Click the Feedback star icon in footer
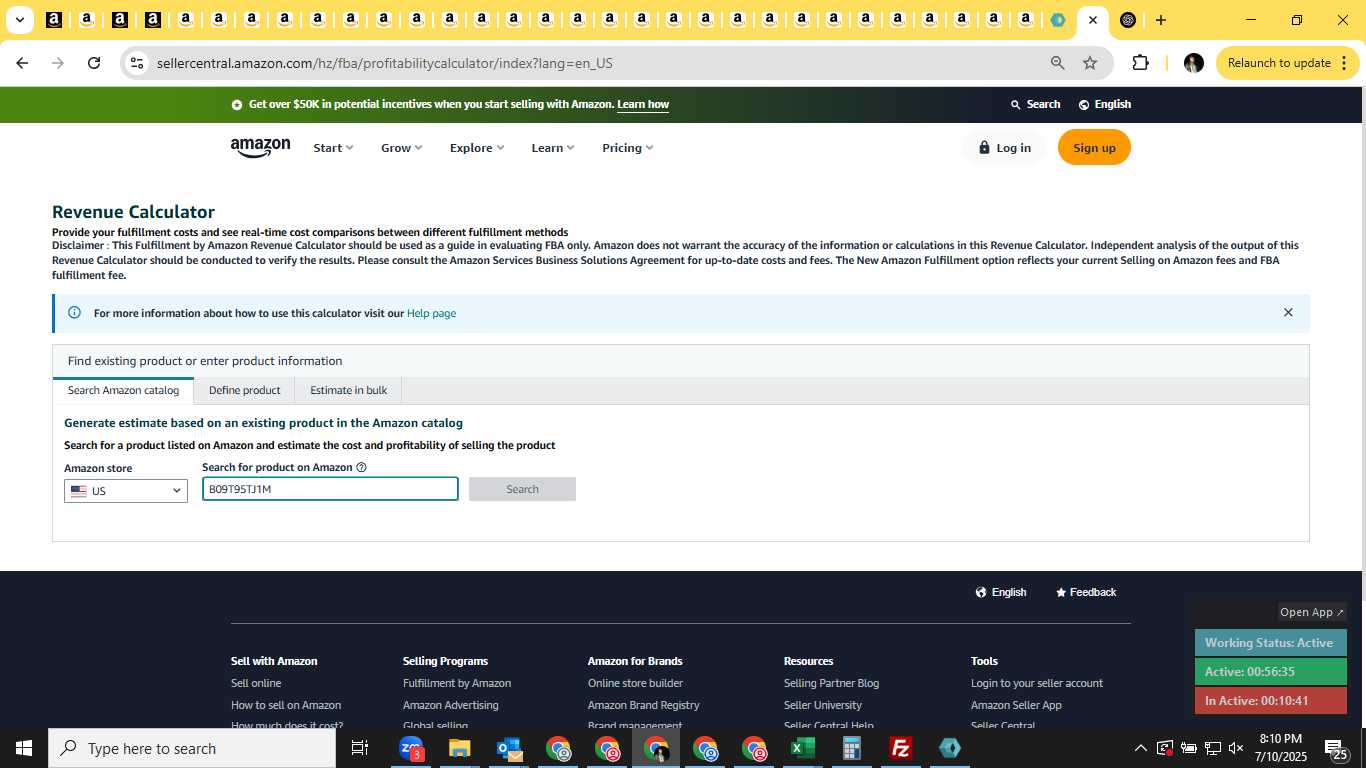Image resolution: width=1366 pixels, height=768 pixels. [x=1061, y=592]
